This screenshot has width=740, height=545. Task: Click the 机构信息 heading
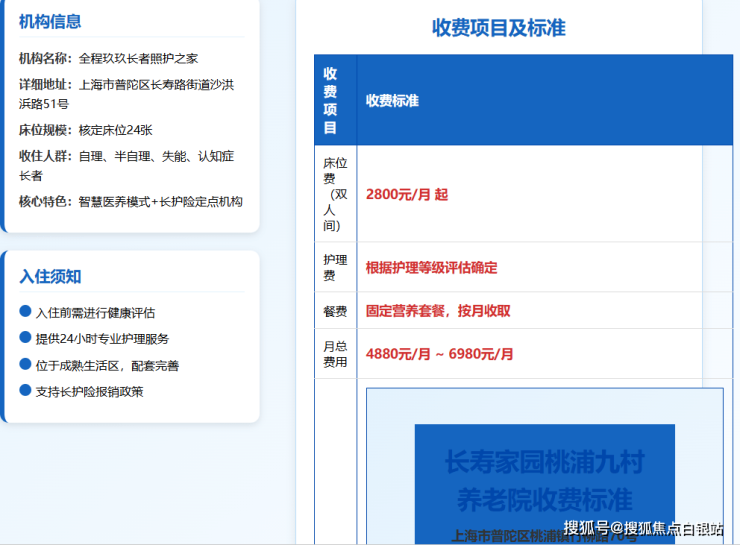pyautogui.click(x=50, y=22)
